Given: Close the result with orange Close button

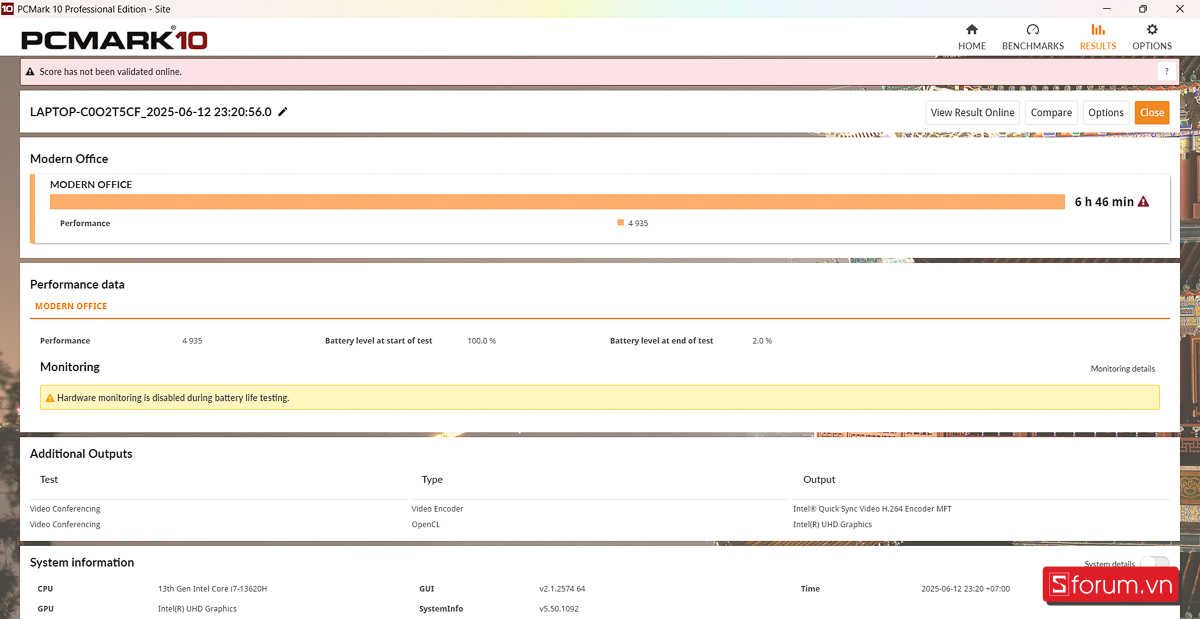Looking at the screenshot, I should tap(1152, 112).
